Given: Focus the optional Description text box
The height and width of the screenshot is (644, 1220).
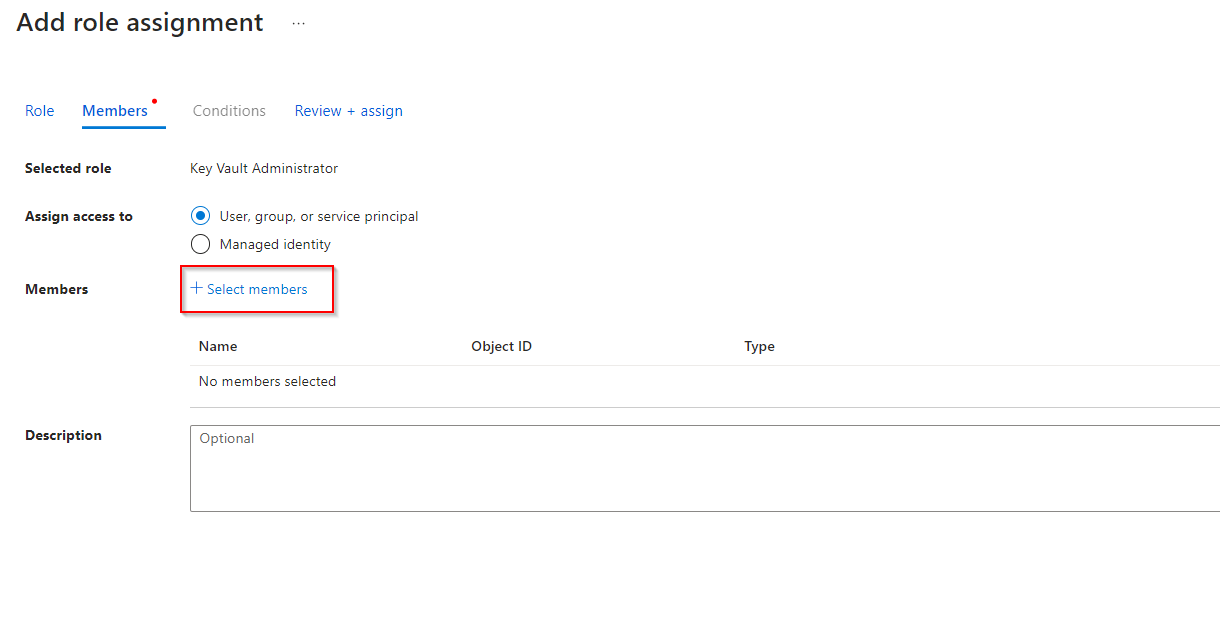Looking at the screenshot, I should (700, 468).
